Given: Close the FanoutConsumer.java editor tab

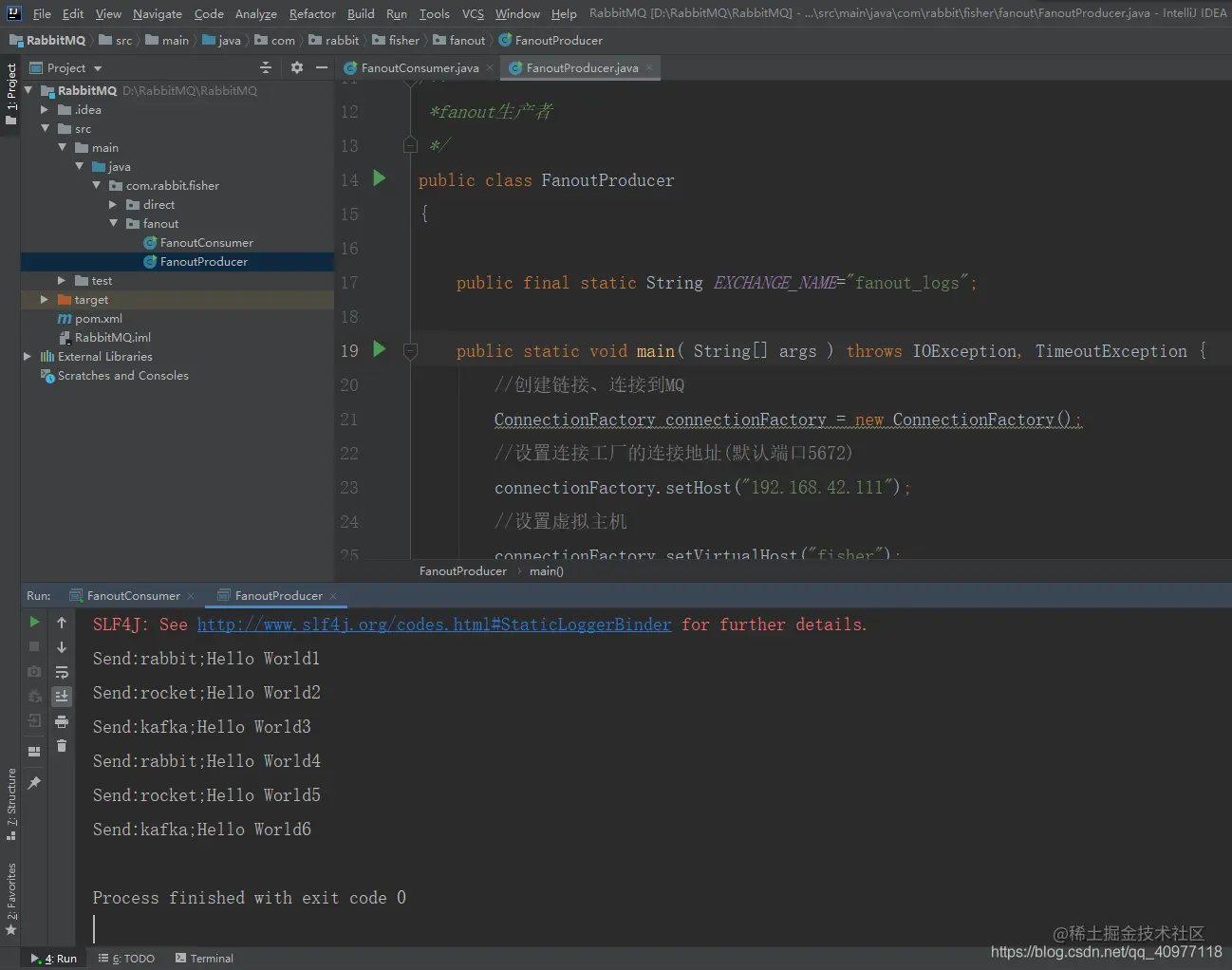Looking at the screenshot, I should [x=490, y=68].
